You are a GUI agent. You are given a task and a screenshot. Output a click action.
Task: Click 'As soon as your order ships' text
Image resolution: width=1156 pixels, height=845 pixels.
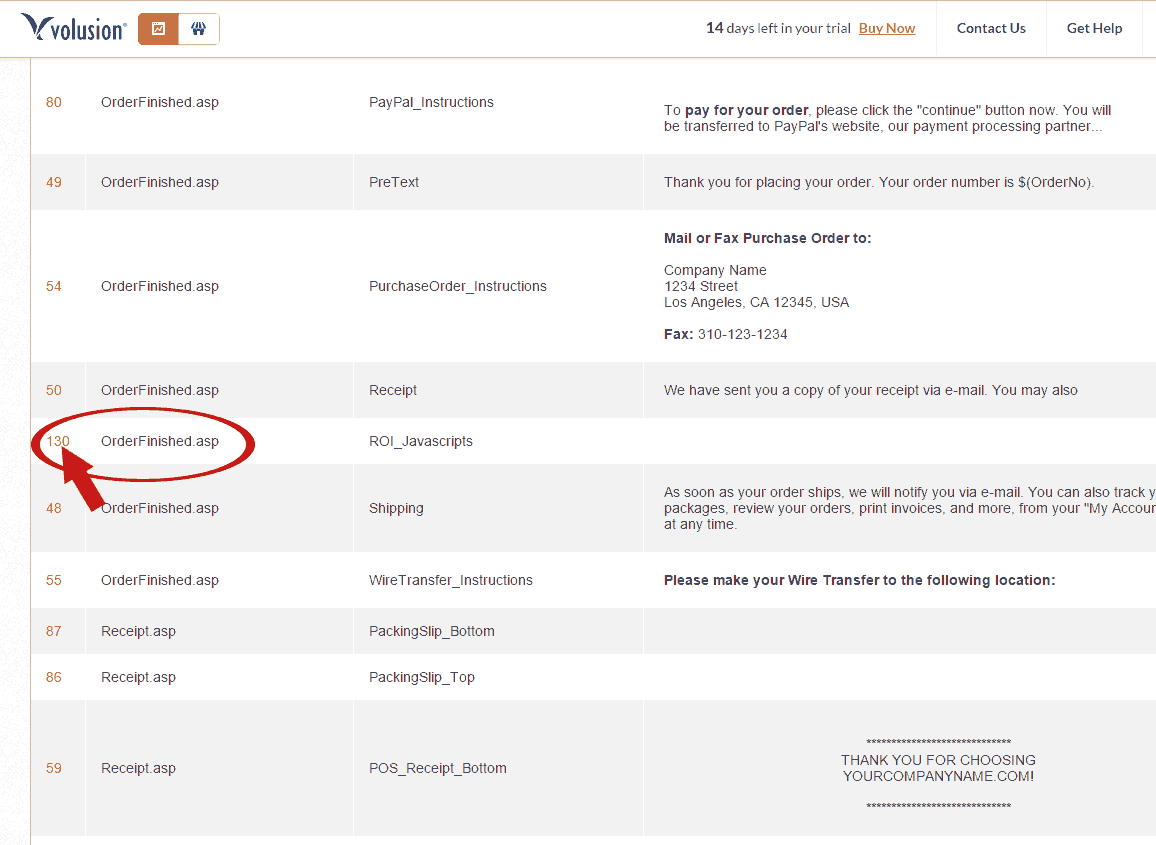point(910,508)
